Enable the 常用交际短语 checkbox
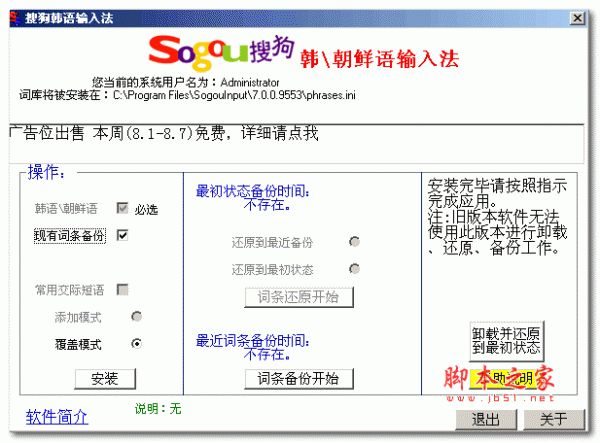The width and height of the screenshot is (600, 443). (122, 290)
